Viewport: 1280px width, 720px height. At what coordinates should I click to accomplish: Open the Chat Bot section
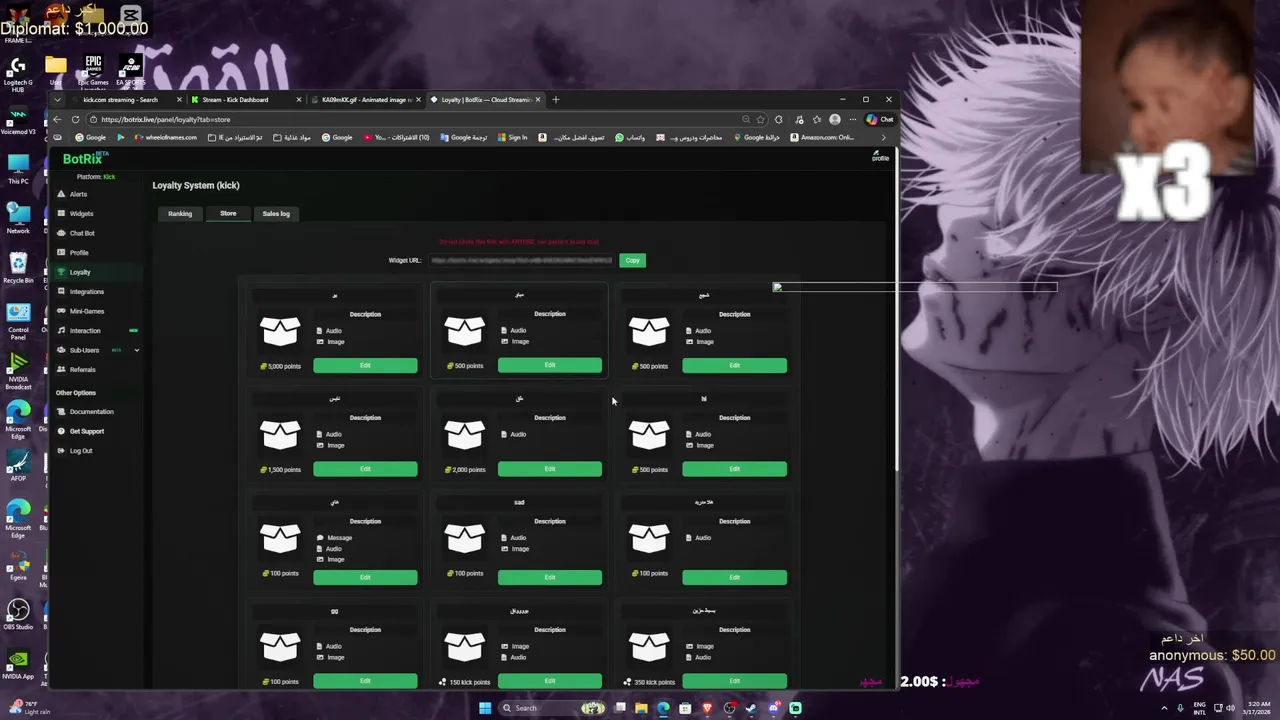coord(82,233)
